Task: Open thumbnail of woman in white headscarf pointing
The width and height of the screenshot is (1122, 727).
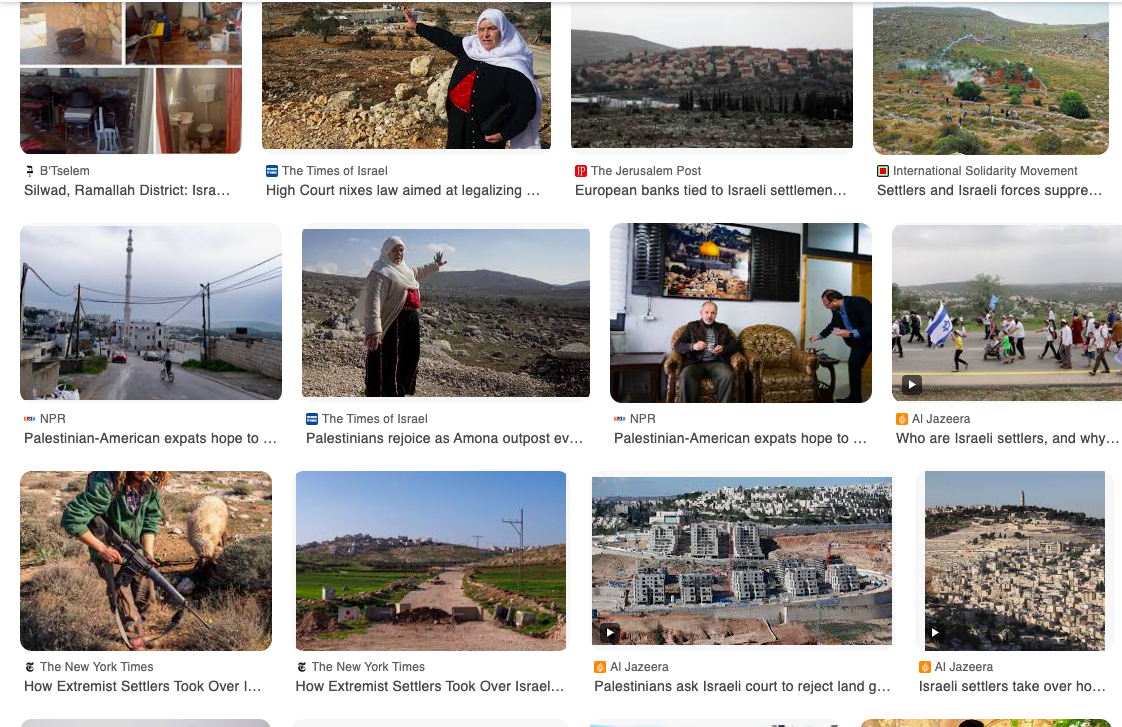Action: [x=406, y=75]
